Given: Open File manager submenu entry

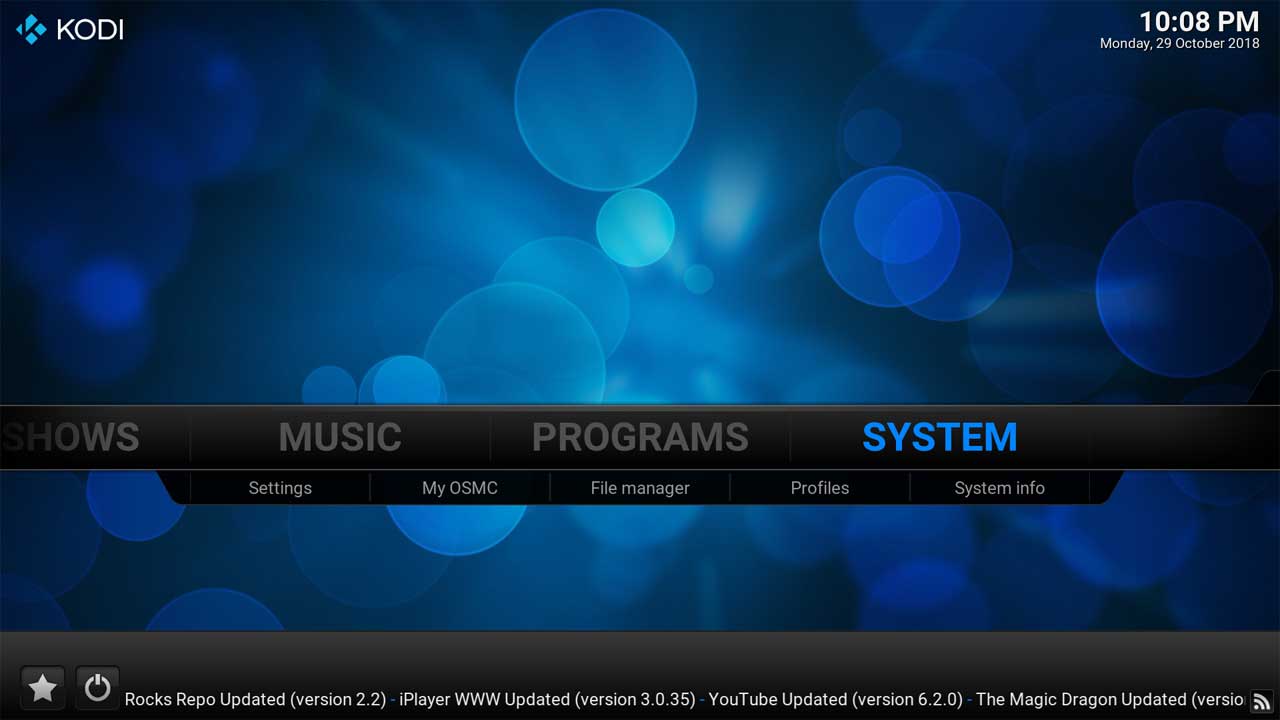Looking at the screenshot, I should coord(640,488).
